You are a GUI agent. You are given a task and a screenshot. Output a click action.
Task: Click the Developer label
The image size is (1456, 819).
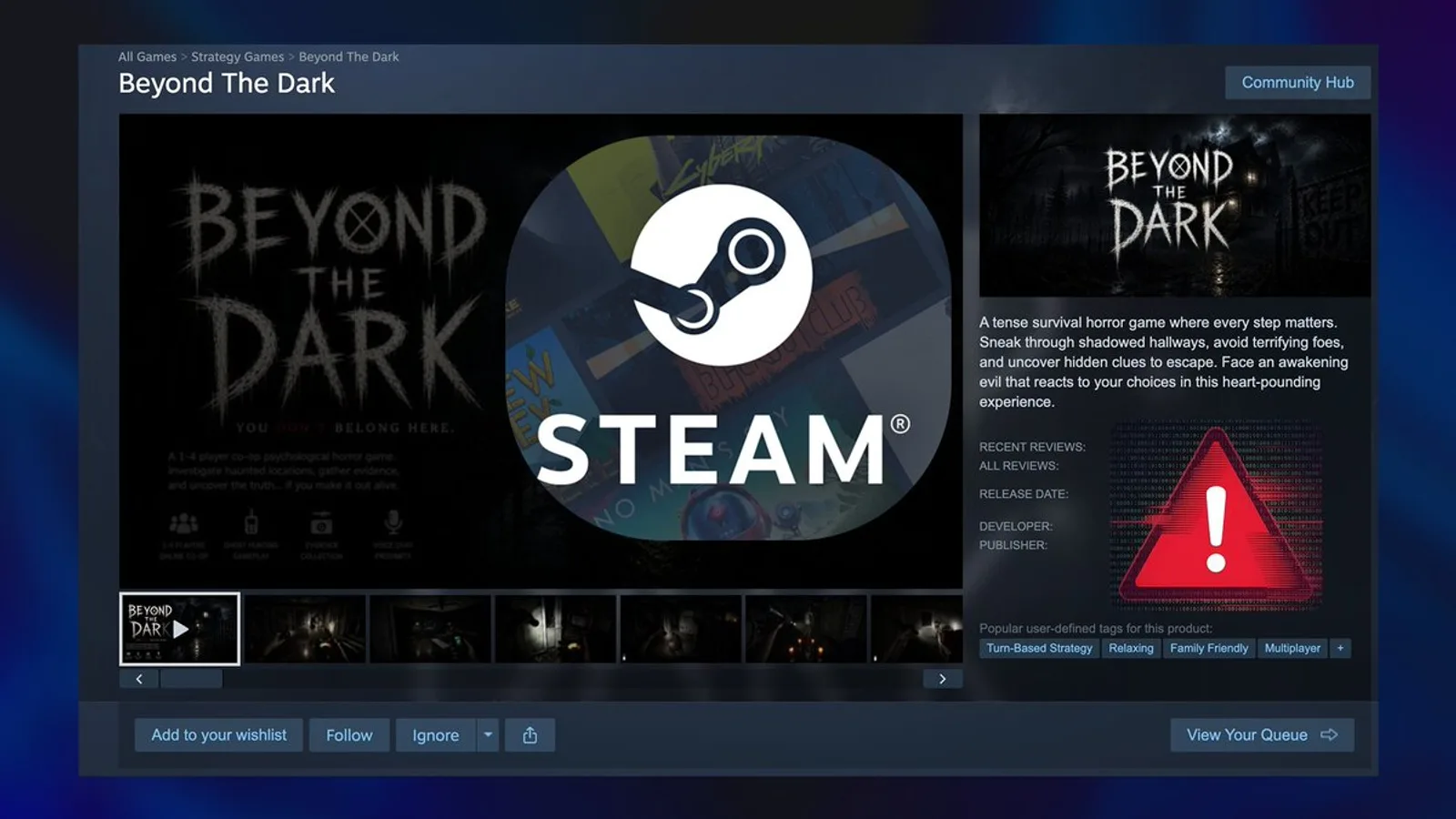tap(1016, 526)
